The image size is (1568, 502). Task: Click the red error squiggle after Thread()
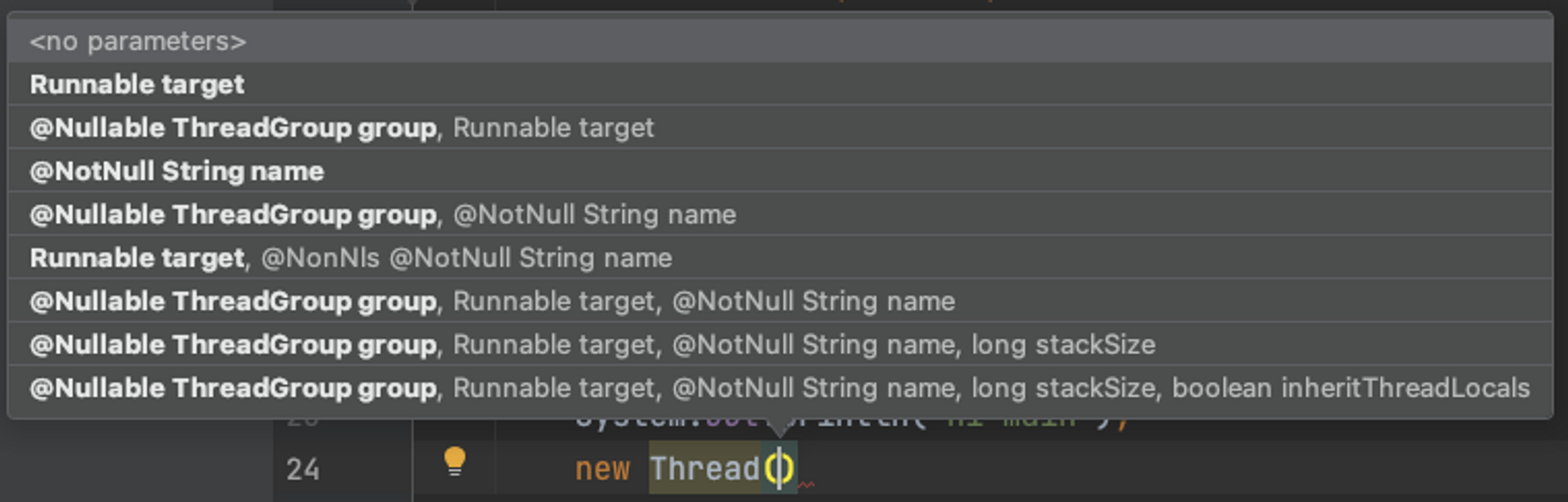[806, 484]
